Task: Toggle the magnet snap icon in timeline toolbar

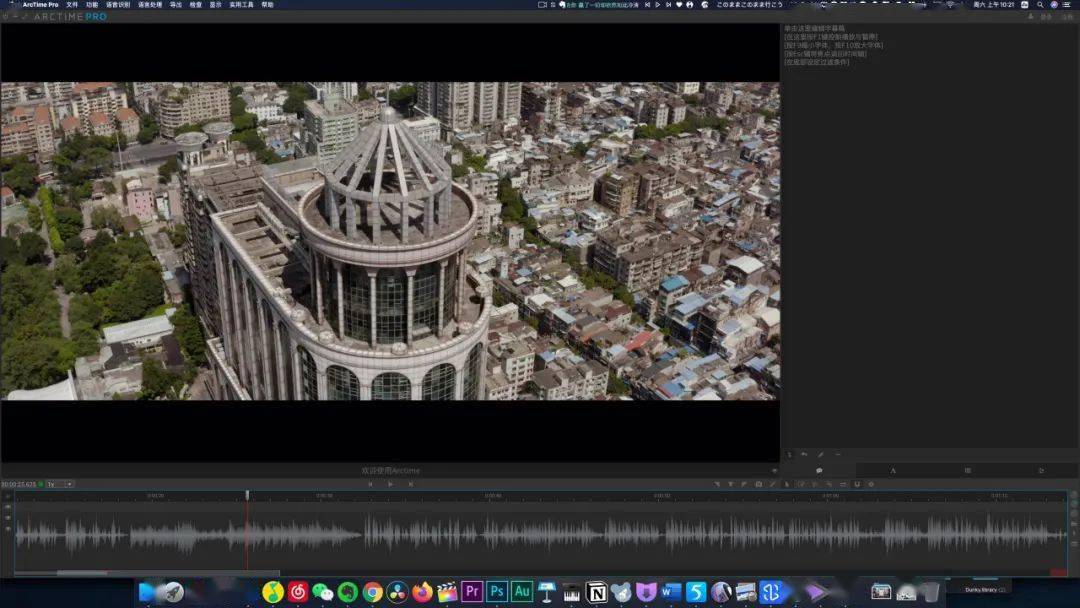Action: coord(857,484)
